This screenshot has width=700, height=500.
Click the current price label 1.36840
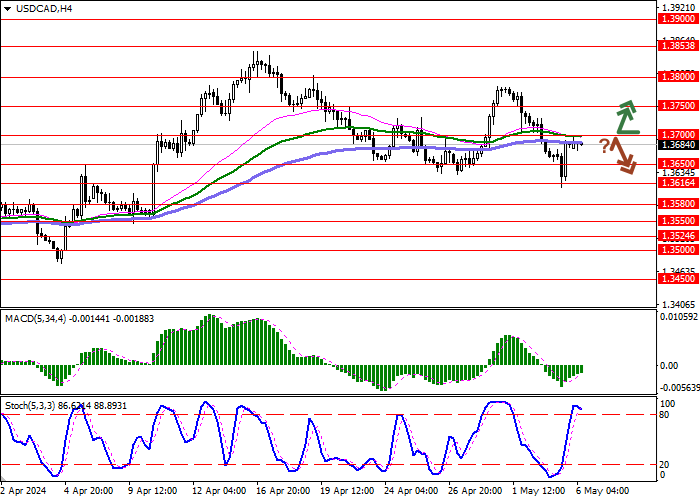click(x=679, y=145)
